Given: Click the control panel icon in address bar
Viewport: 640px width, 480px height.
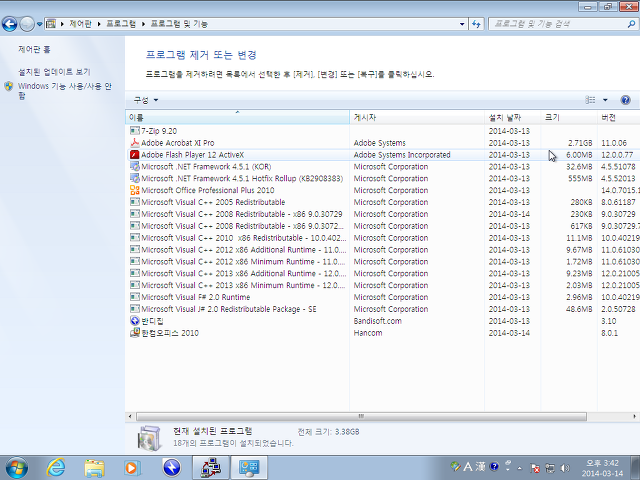Looking at the screenshot, I should click(51, 24).
